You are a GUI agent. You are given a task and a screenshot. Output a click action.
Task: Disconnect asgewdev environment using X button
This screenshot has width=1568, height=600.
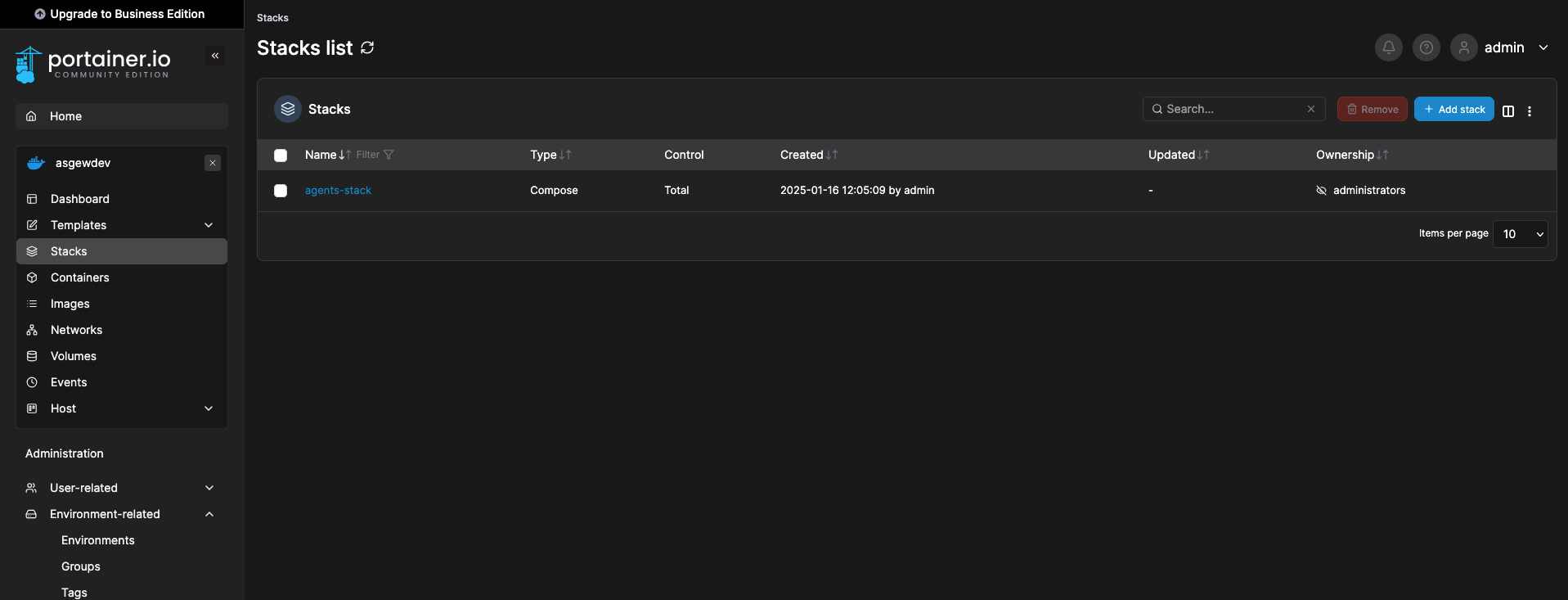point(213,163)
